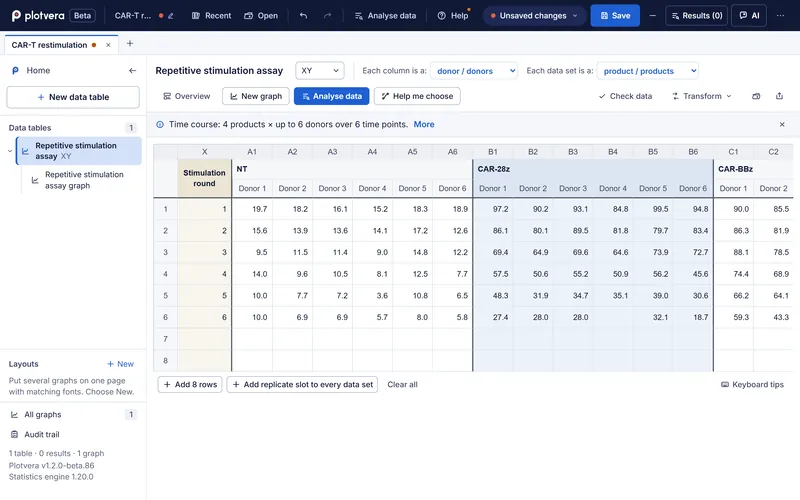Switch to the Overview view

click(x=186, y=96)
